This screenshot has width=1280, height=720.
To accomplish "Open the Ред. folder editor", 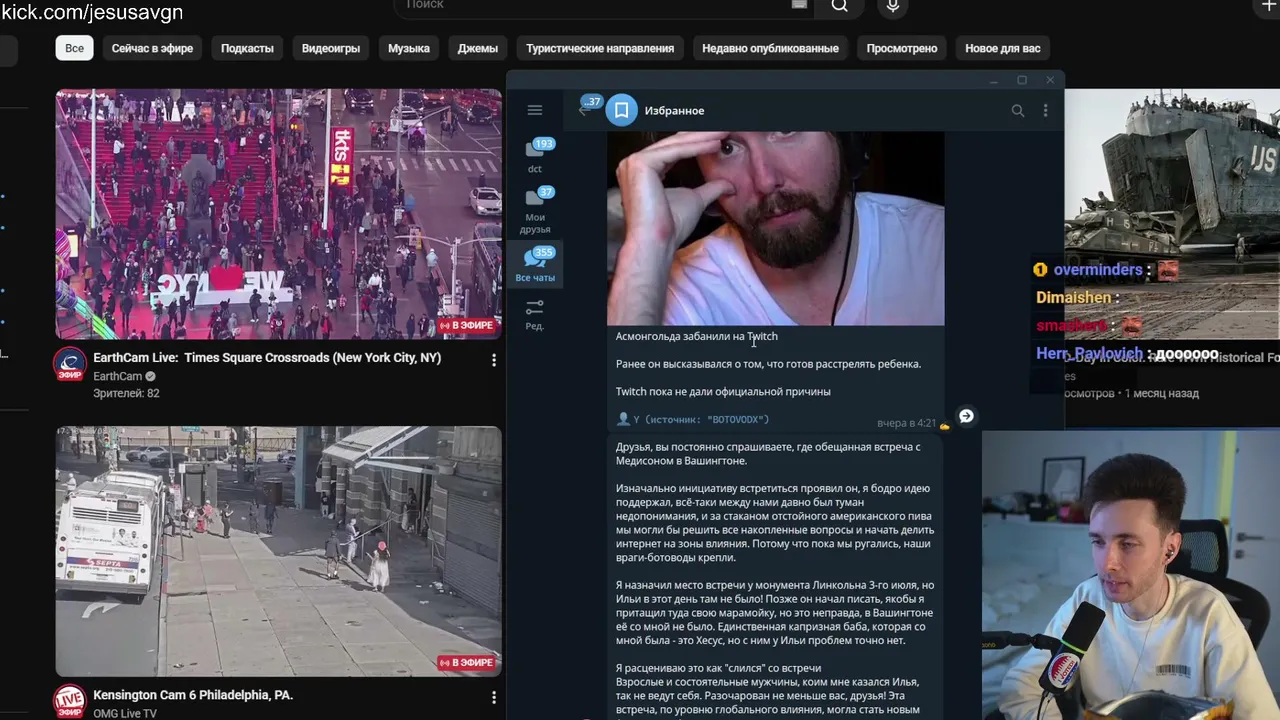I will click(535, 314).
